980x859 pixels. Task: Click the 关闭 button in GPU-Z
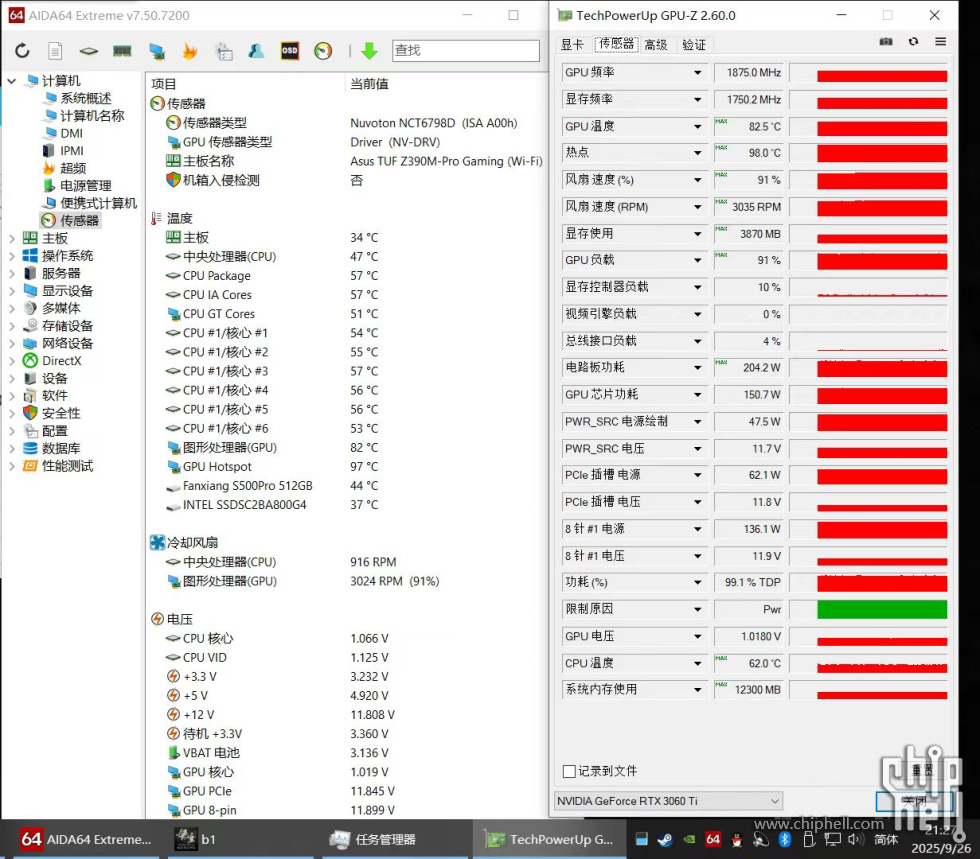click(x=912, y=801)
